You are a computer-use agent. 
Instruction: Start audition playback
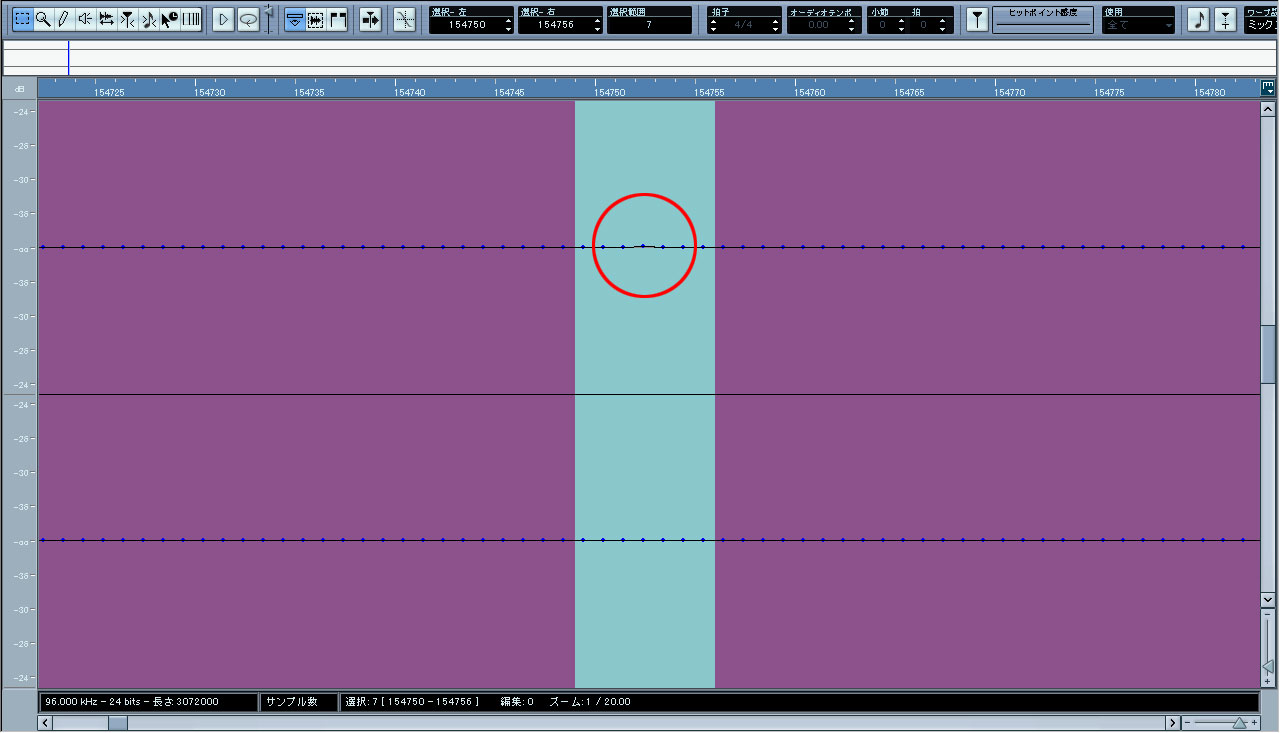point(223,19)
